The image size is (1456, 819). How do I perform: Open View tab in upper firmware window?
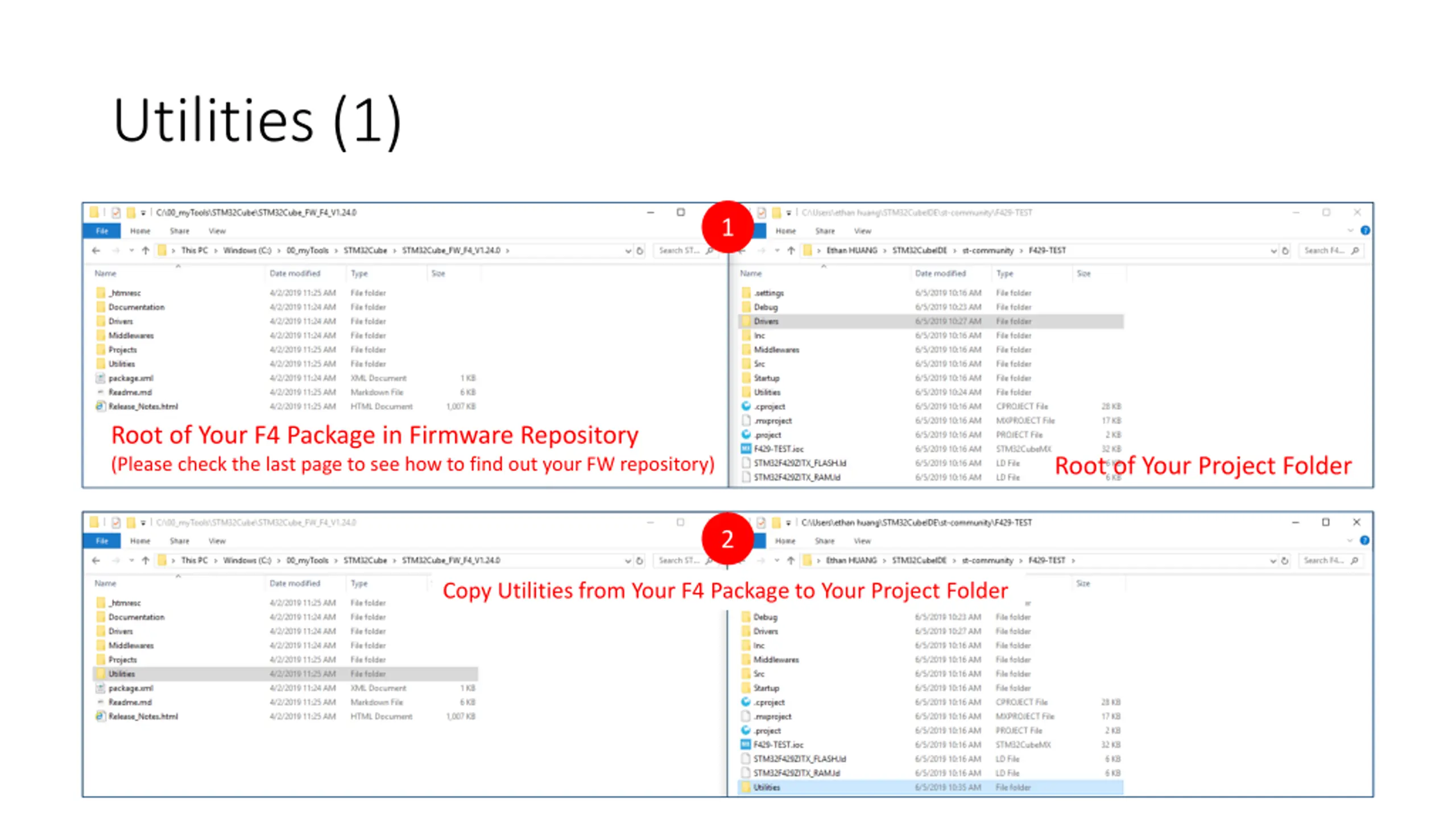217,231
